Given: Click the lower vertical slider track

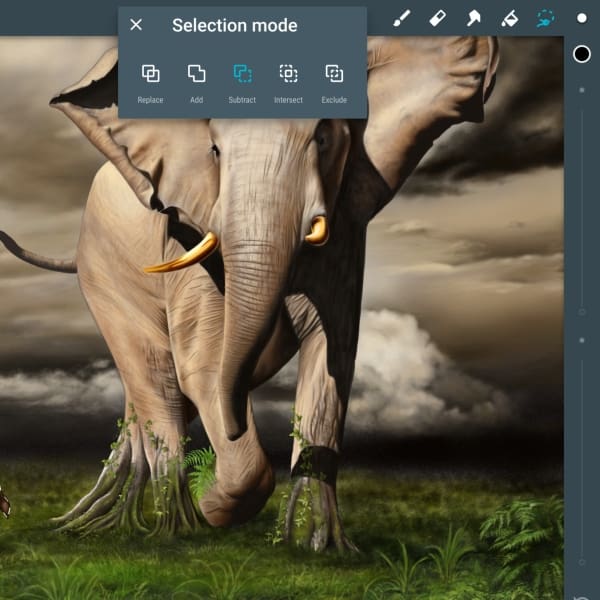Looking at the screenshot, I should [582, 450].
